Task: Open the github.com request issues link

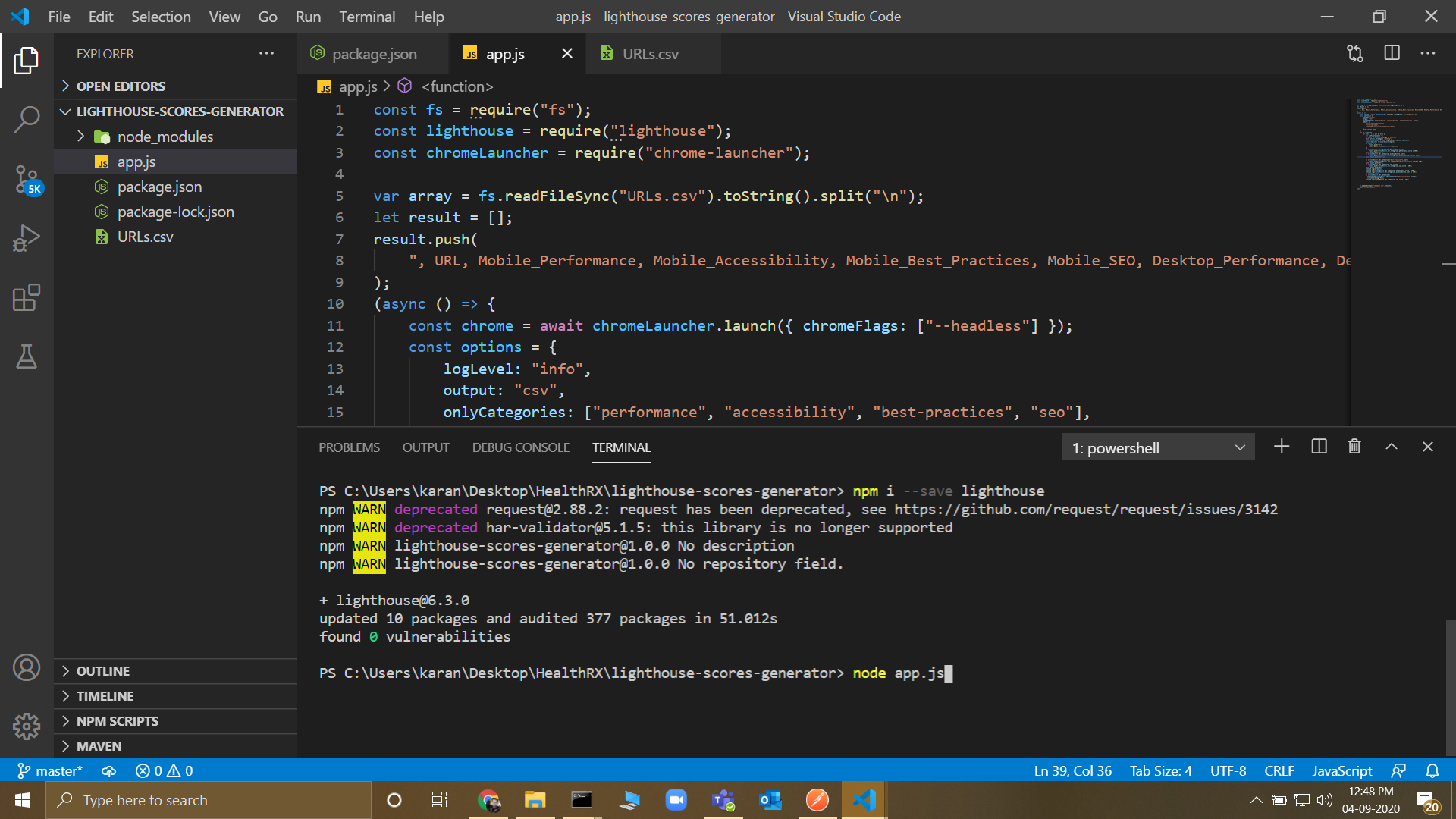Action: click(x=1085, y=509)
